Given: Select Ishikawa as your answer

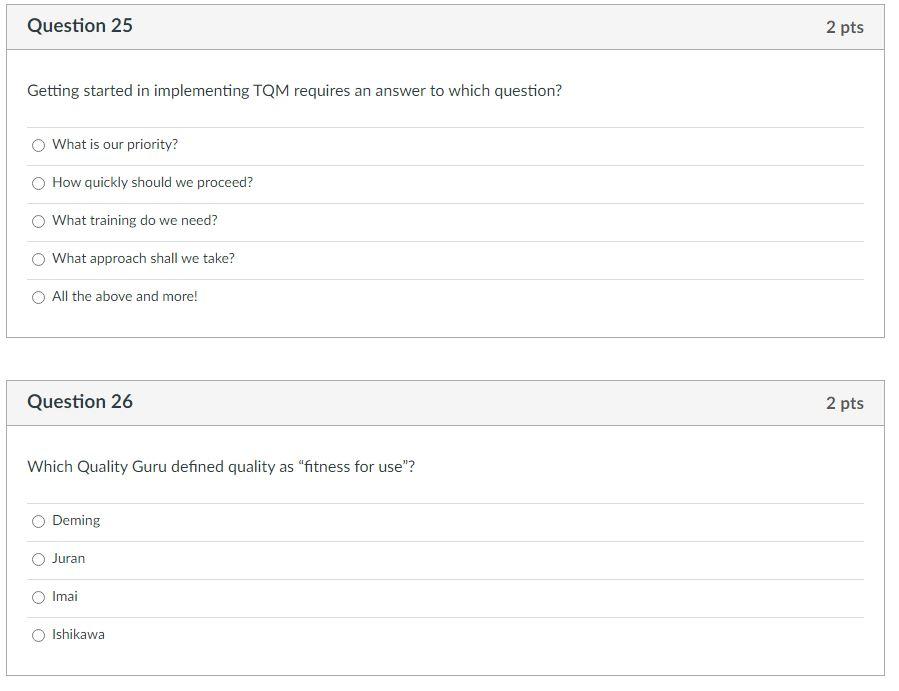Looking at the screenshot, I should [x=38, y=635].
